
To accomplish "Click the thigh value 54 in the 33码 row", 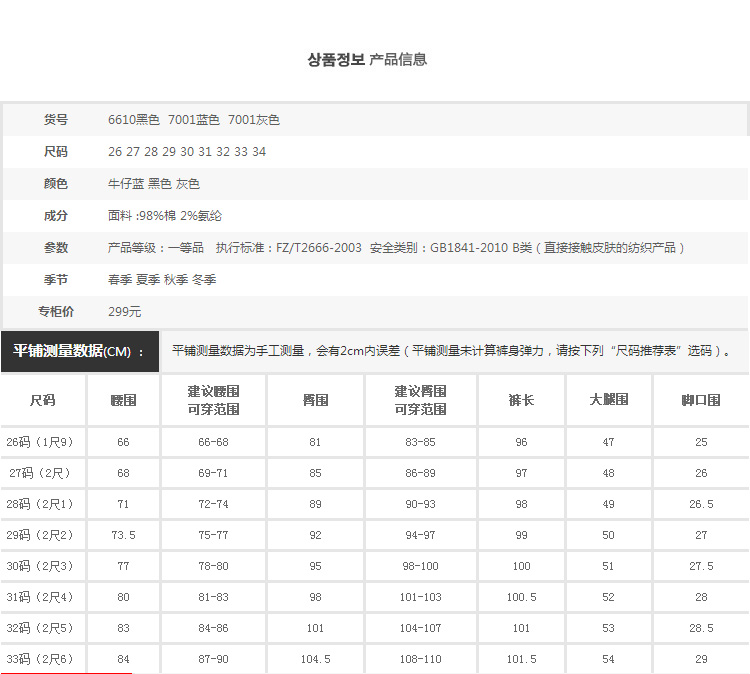I will (x=608, y=659).
